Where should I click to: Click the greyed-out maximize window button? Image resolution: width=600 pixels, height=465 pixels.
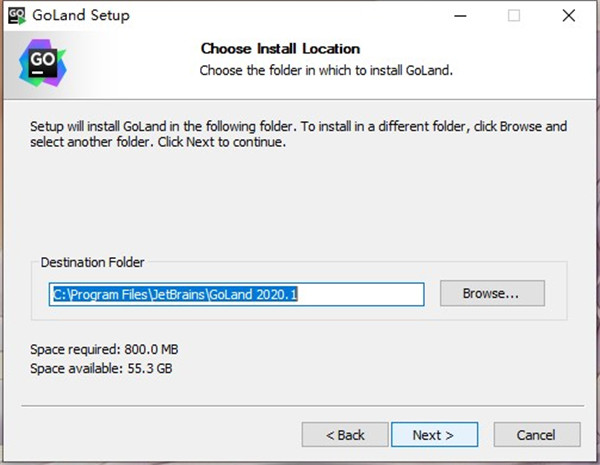tap(514, 16)
